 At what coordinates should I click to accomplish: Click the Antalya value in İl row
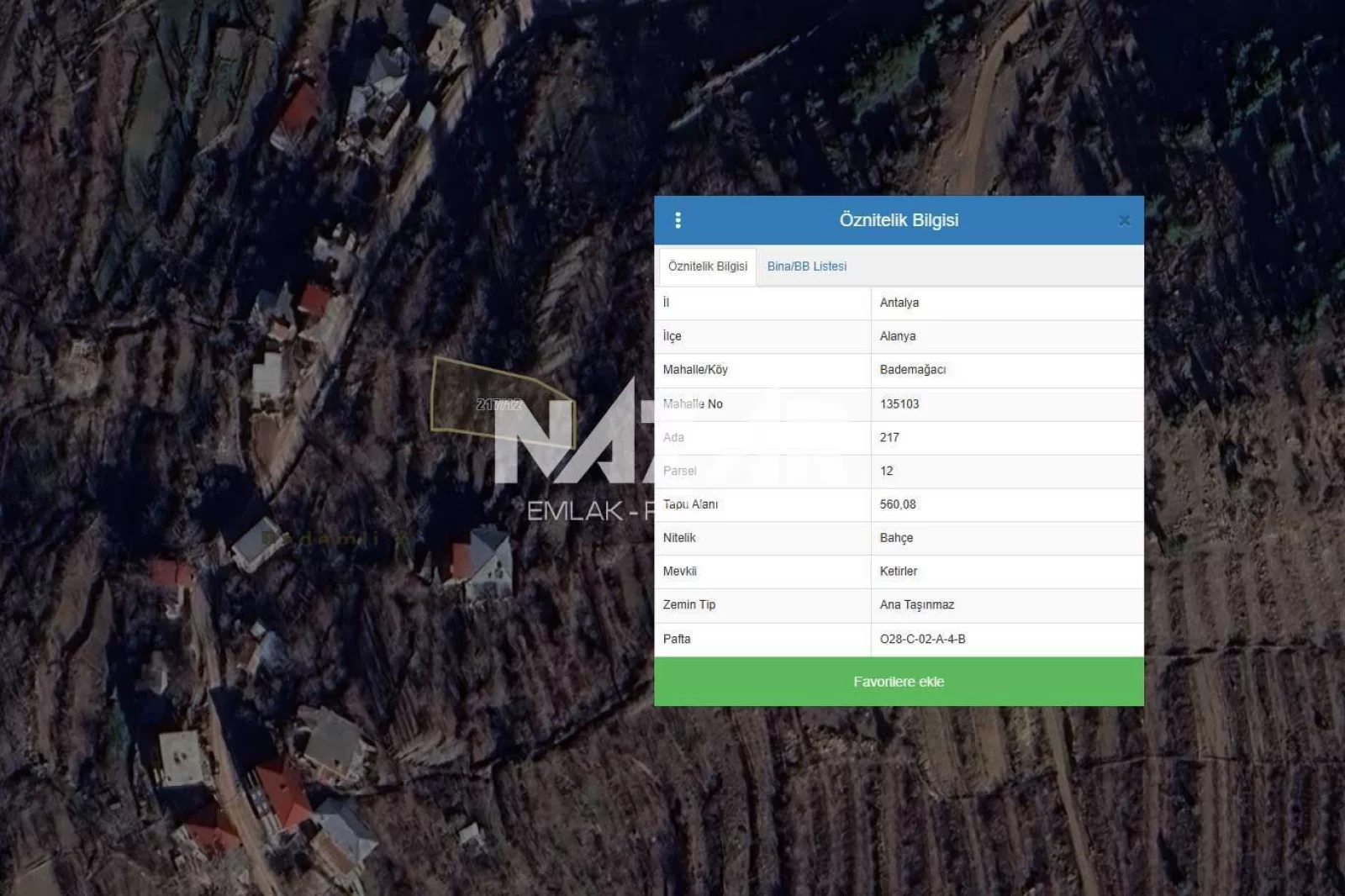(x=899, y=303)
